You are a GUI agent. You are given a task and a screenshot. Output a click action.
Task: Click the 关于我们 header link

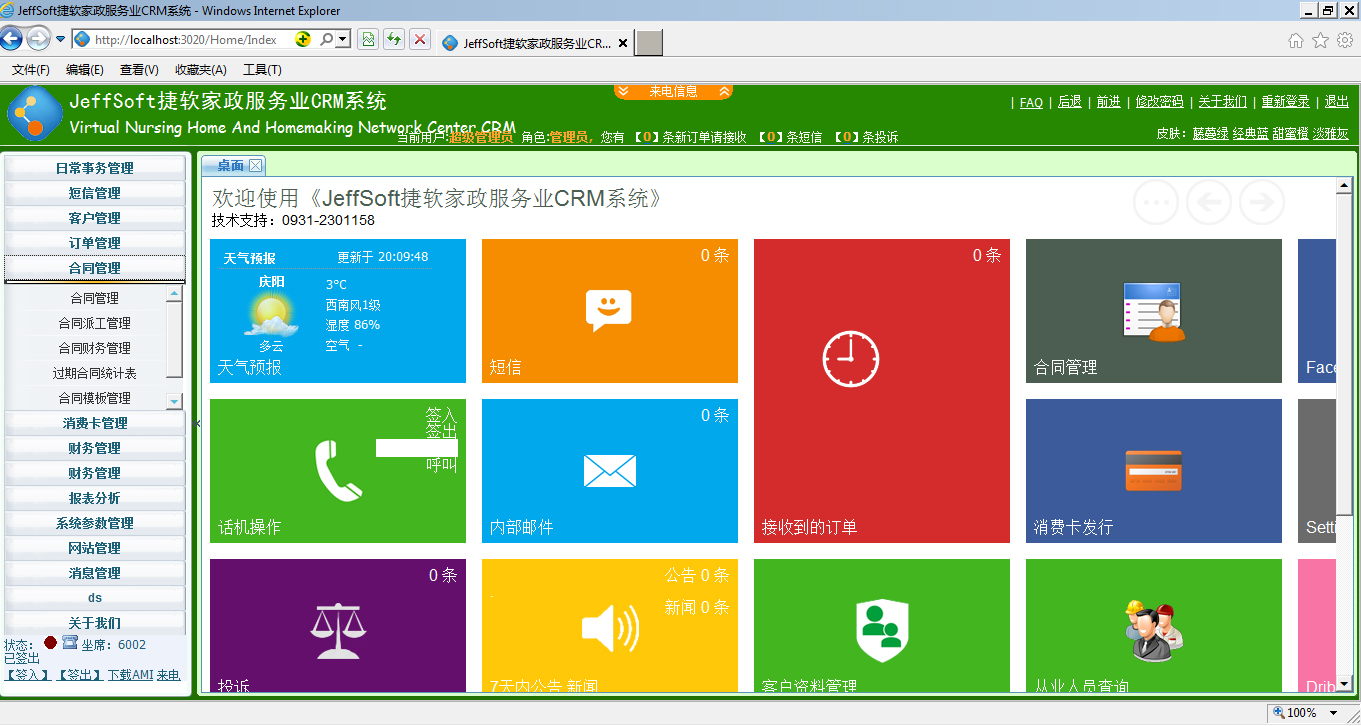[1223, 102]
